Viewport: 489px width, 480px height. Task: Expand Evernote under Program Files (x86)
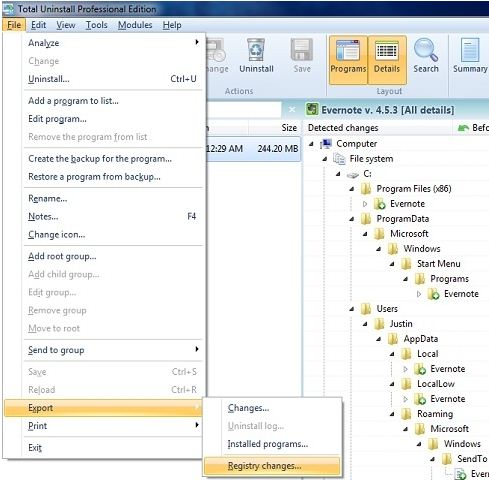[365, 204]
